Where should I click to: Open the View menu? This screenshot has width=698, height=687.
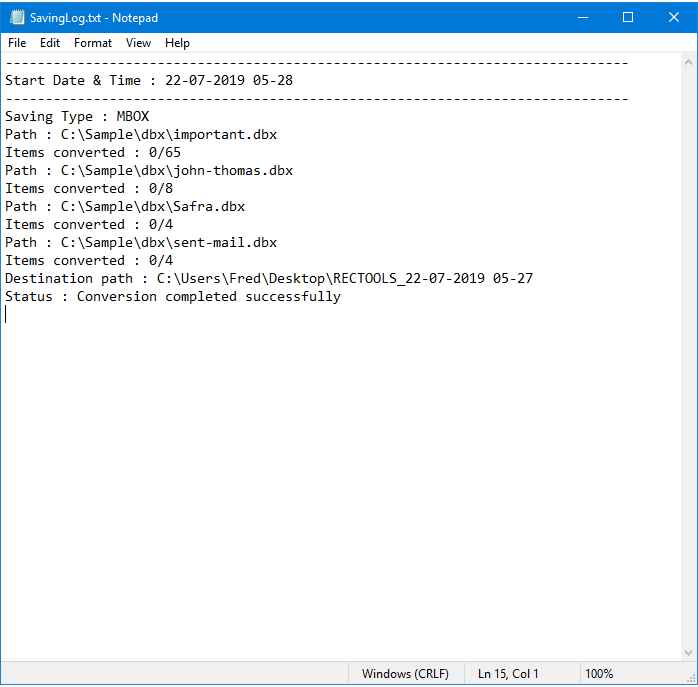pyautogui.click(x=138, y=43)
